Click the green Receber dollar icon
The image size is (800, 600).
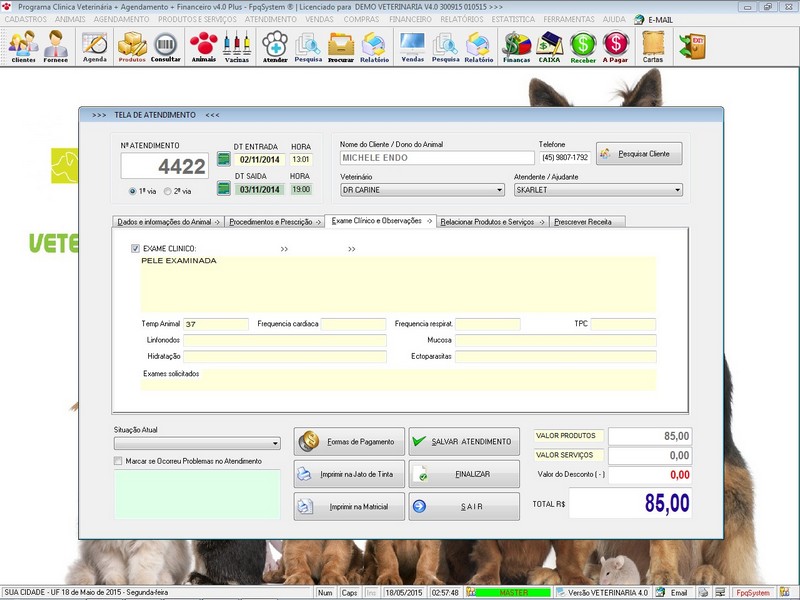tap(583, 47)
